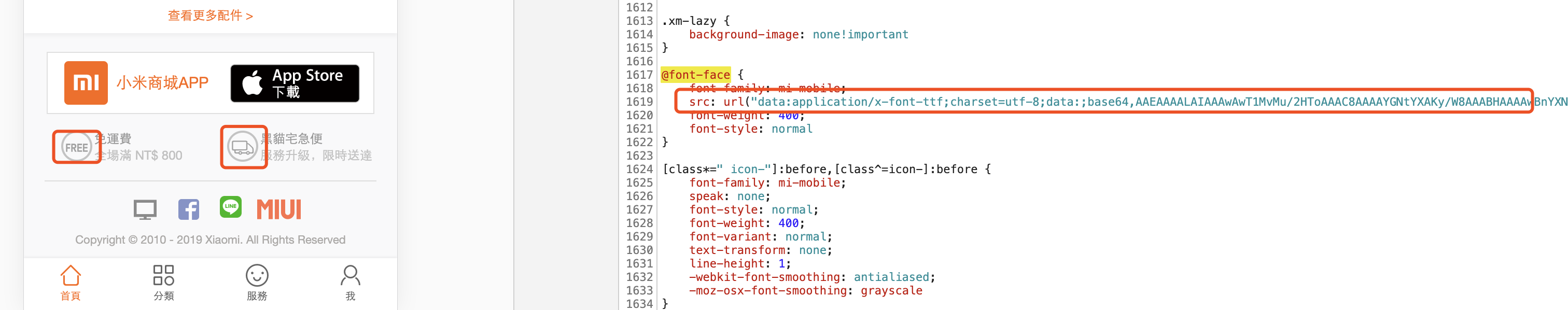This screenshot has height=310, width=1568.
Task: Click the font-family: mi-mobile; line 1625
Action: coord(767,182)
